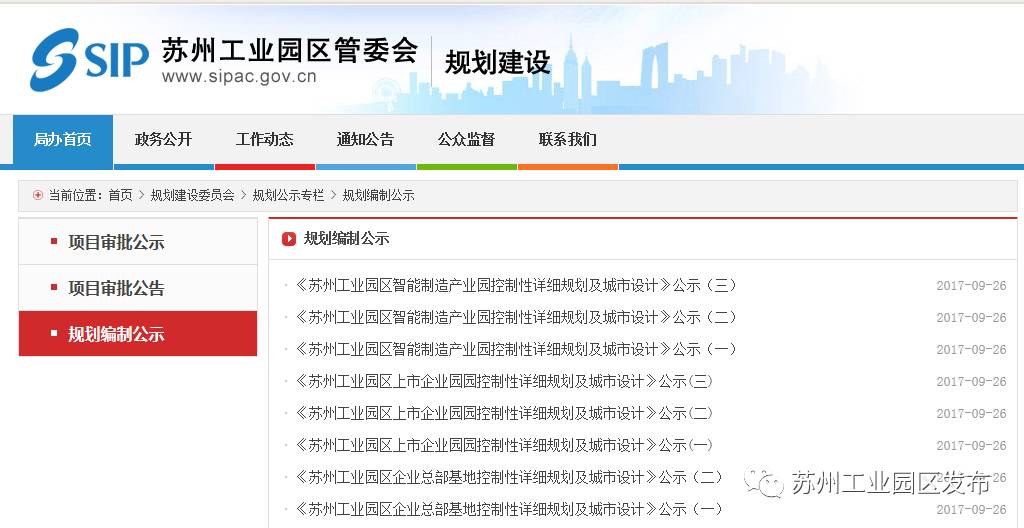Screen dimensions: 1024x528
Task: Click date 2017-09-26 of 智能制造 公示（三） row
Action: tap(971, 286)
